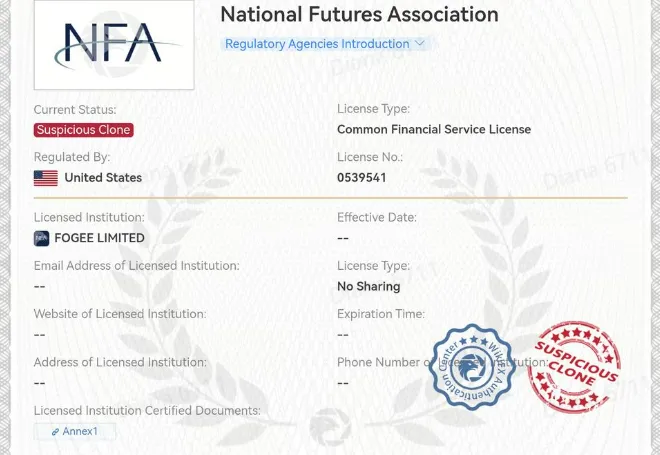Select license number 0539541

click(x=362, y=178)
